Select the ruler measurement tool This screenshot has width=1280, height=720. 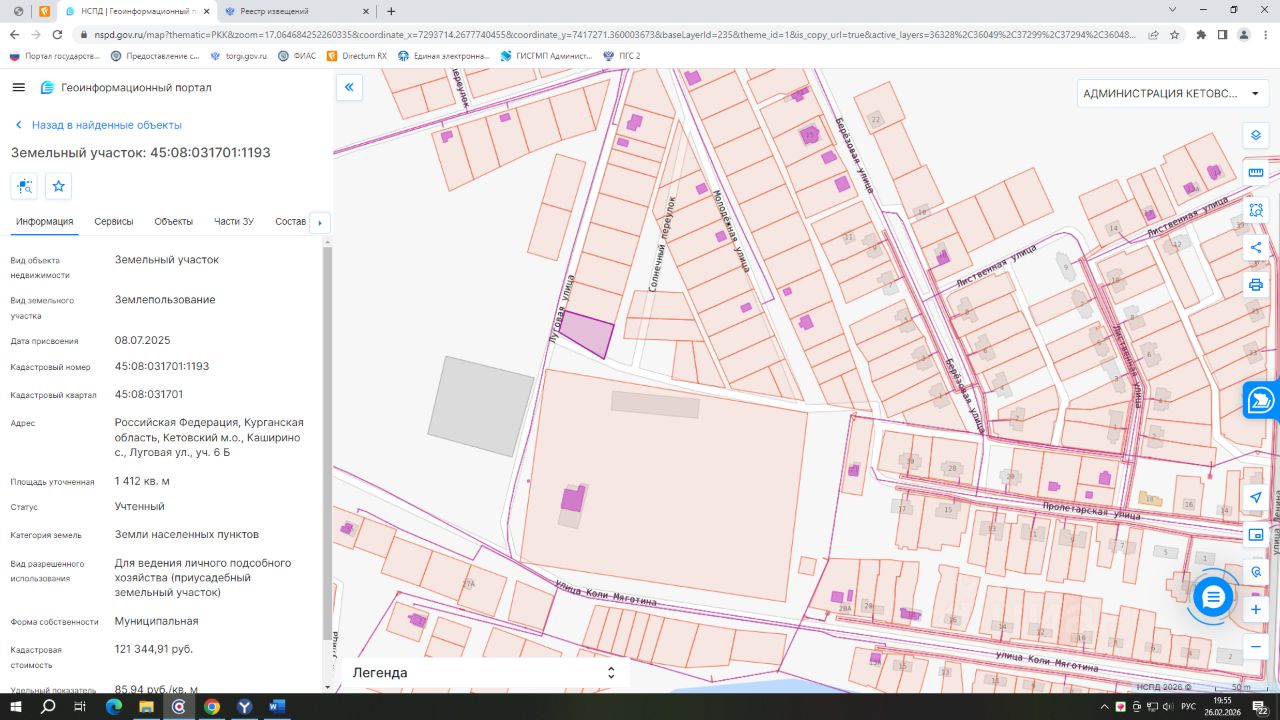click(x=1256, y=172)
